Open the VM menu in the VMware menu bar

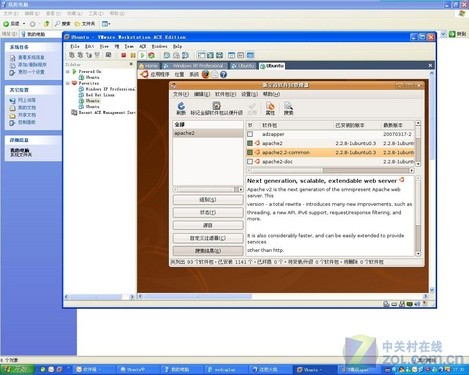117,46
